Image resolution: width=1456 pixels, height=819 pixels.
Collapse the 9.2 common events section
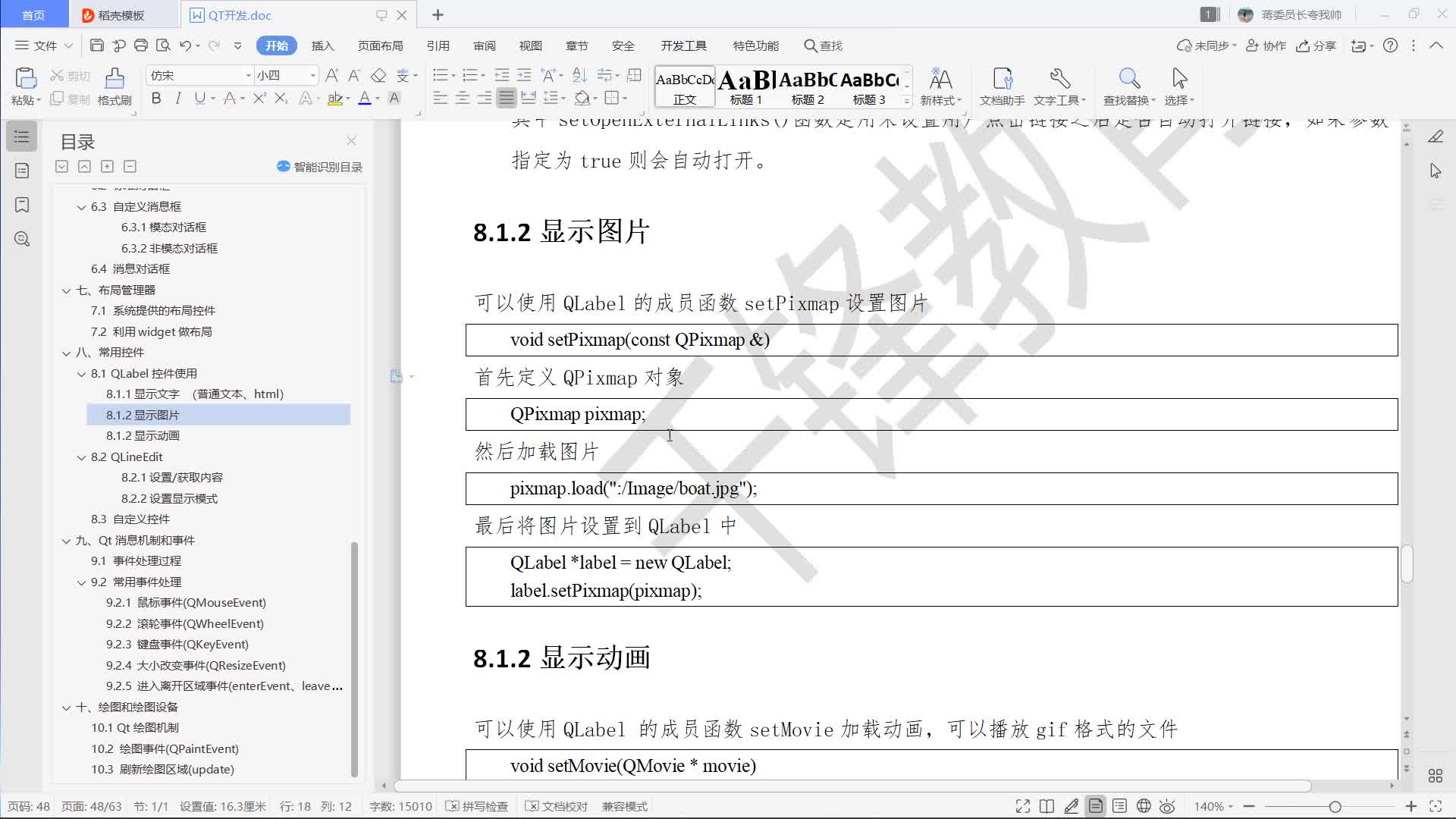pyautogui.click(x=81, y=582)
